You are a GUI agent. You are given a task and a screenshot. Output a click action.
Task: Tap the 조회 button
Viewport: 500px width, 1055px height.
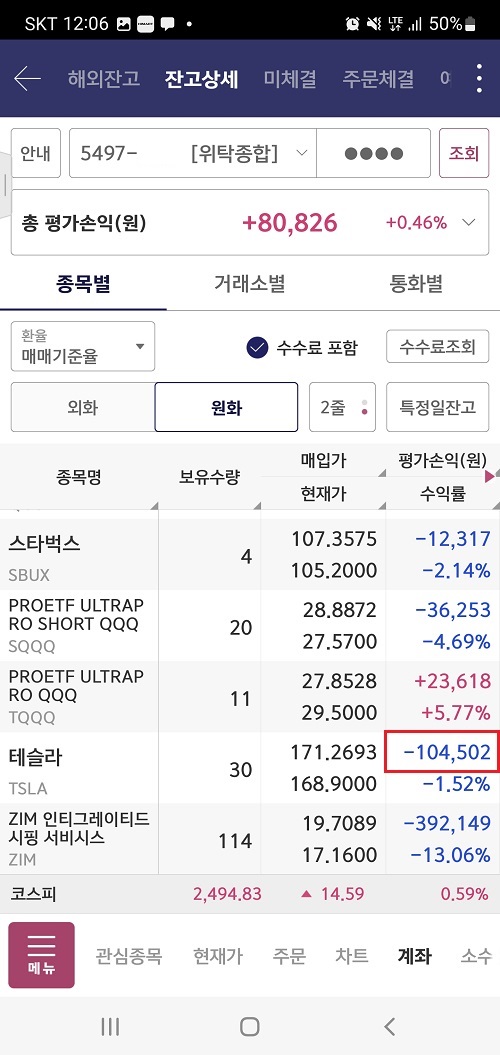464,153
